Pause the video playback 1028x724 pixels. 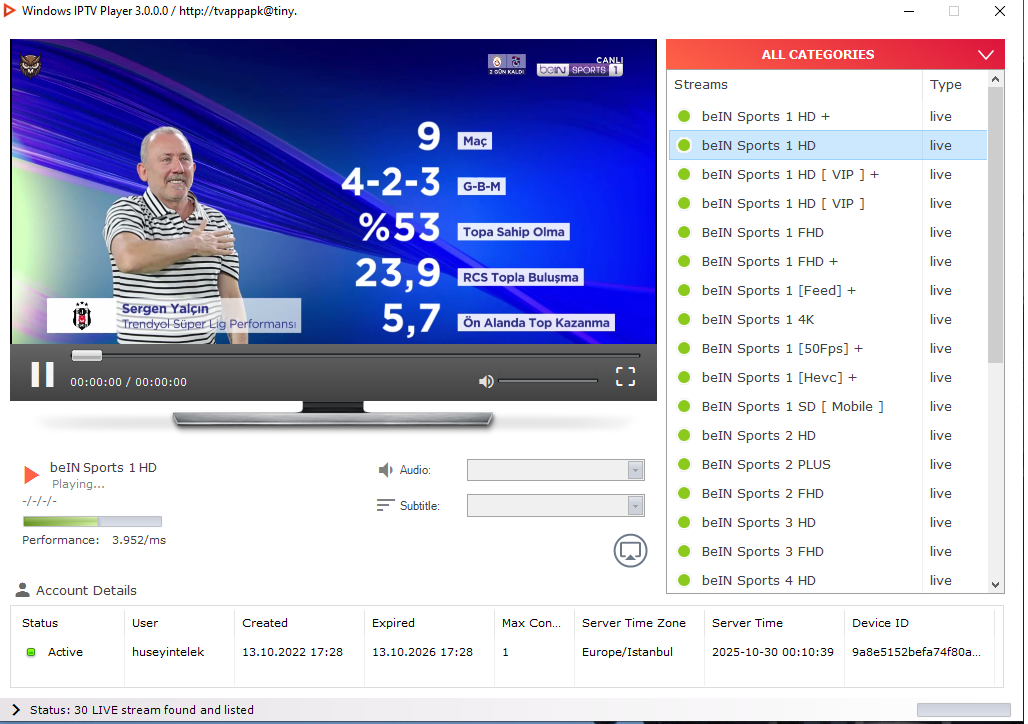pos(42,374)
